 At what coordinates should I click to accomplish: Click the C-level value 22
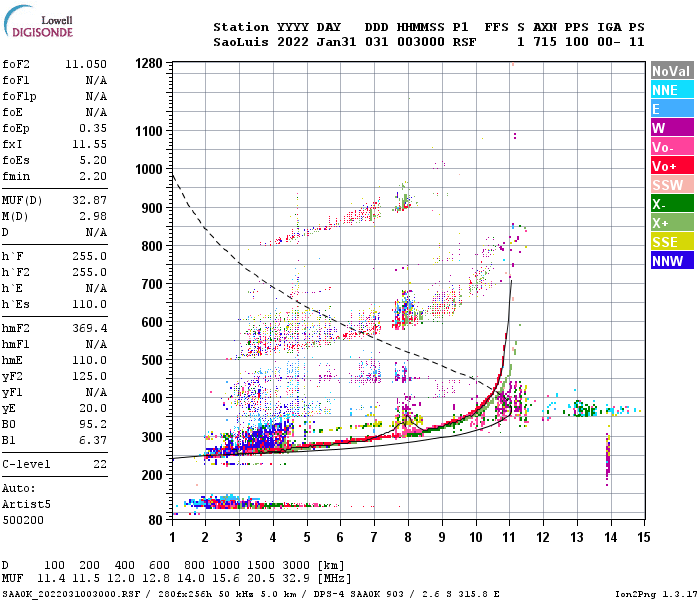coord(100,464)
